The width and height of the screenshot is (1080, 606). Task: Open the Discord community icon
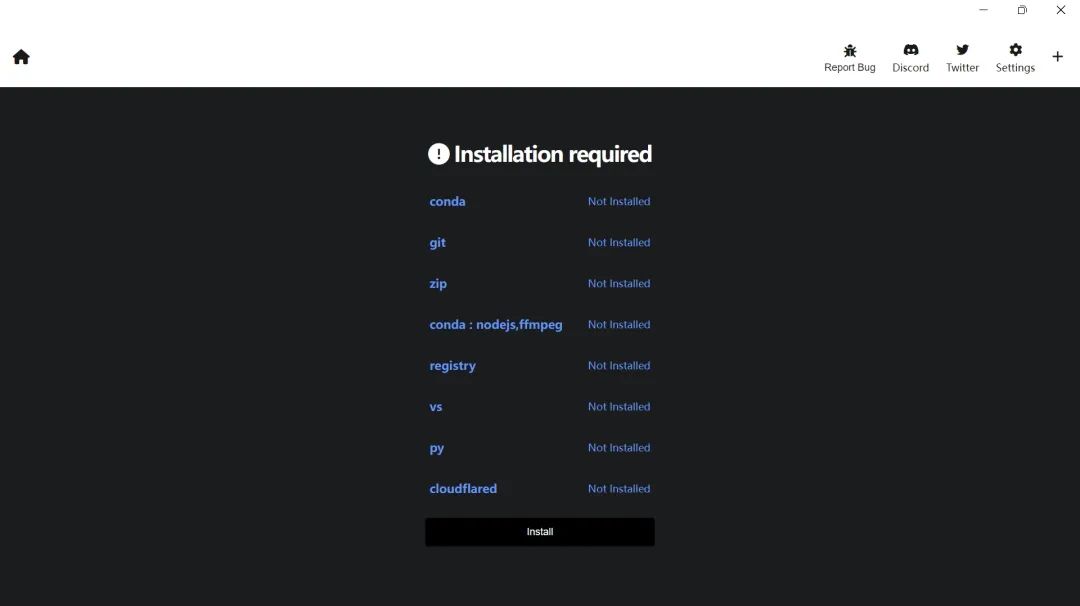(910, 50)
